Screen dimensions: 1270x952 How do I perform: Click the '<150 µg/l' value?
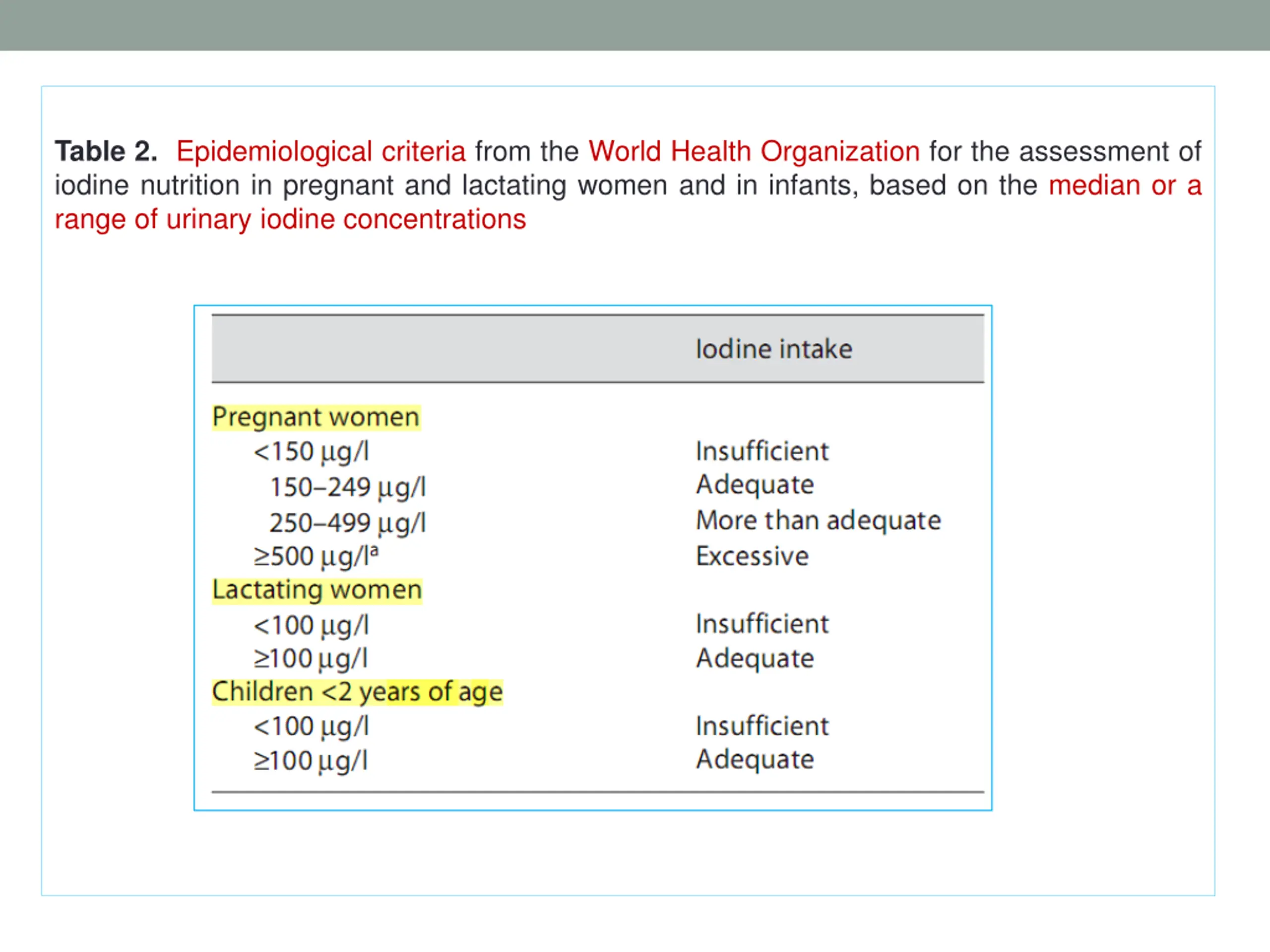[311, 452]
